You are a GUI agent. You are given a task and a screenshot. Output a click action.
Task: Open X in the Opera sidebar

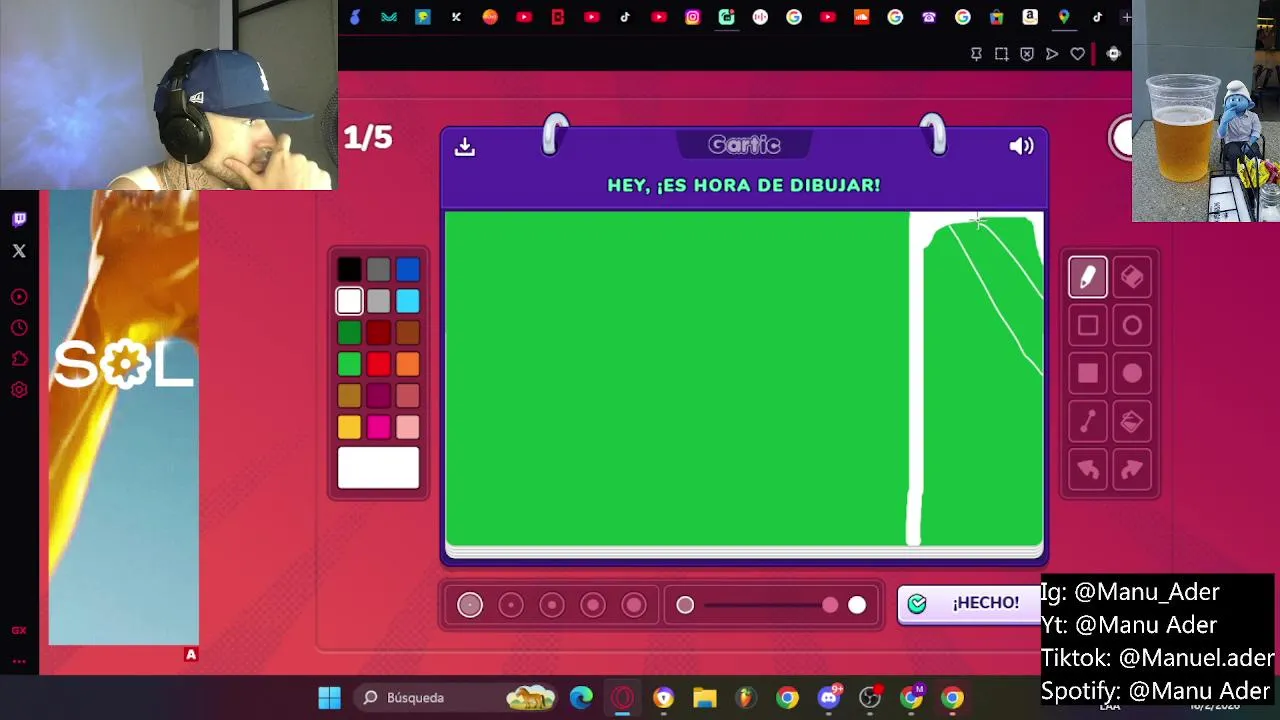point(19,251)
